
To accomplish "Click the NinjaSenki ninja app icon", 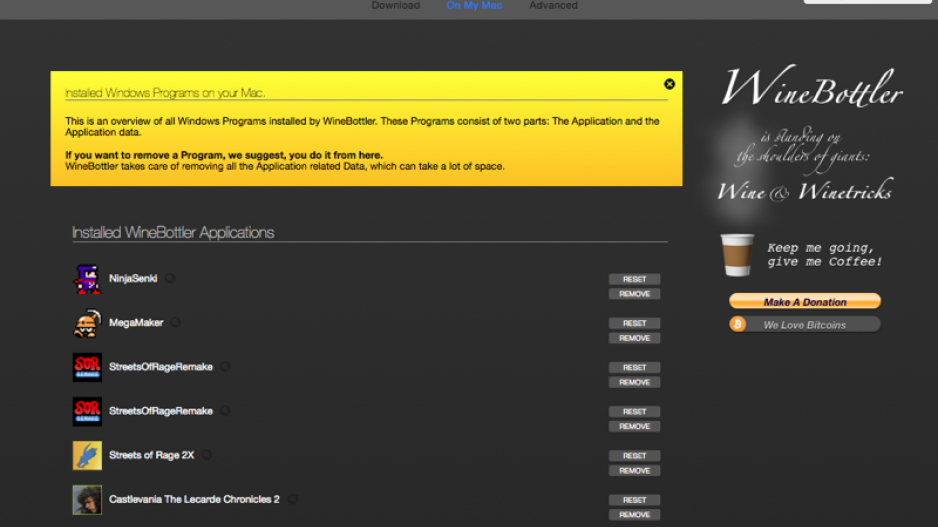I will coord(87,279).
